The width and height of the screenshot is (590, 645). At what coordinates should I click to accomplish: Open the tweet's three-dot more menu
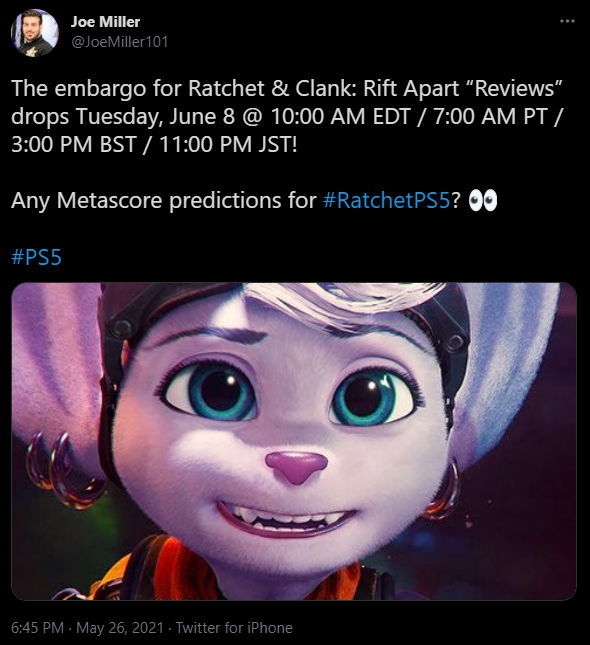(x=567, y=21)
